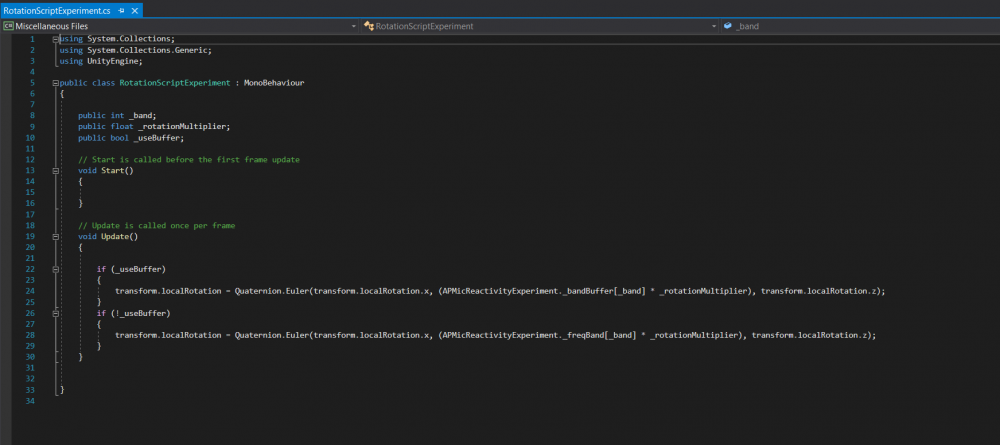Collapse the Update() method
Image resolution: width=1000 pixels, height=445 pixels.
(55, 236)
